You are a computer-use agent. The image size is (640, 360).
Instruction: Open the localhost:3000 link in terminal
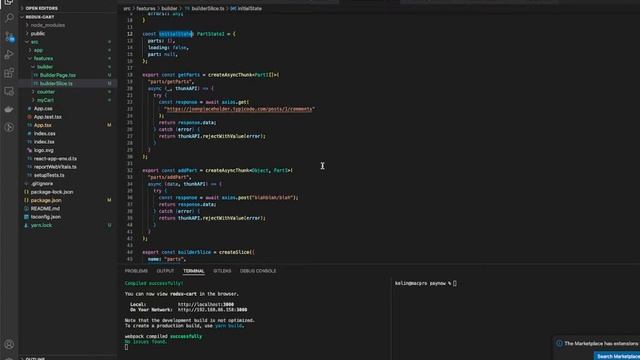(x=206, y=304)
